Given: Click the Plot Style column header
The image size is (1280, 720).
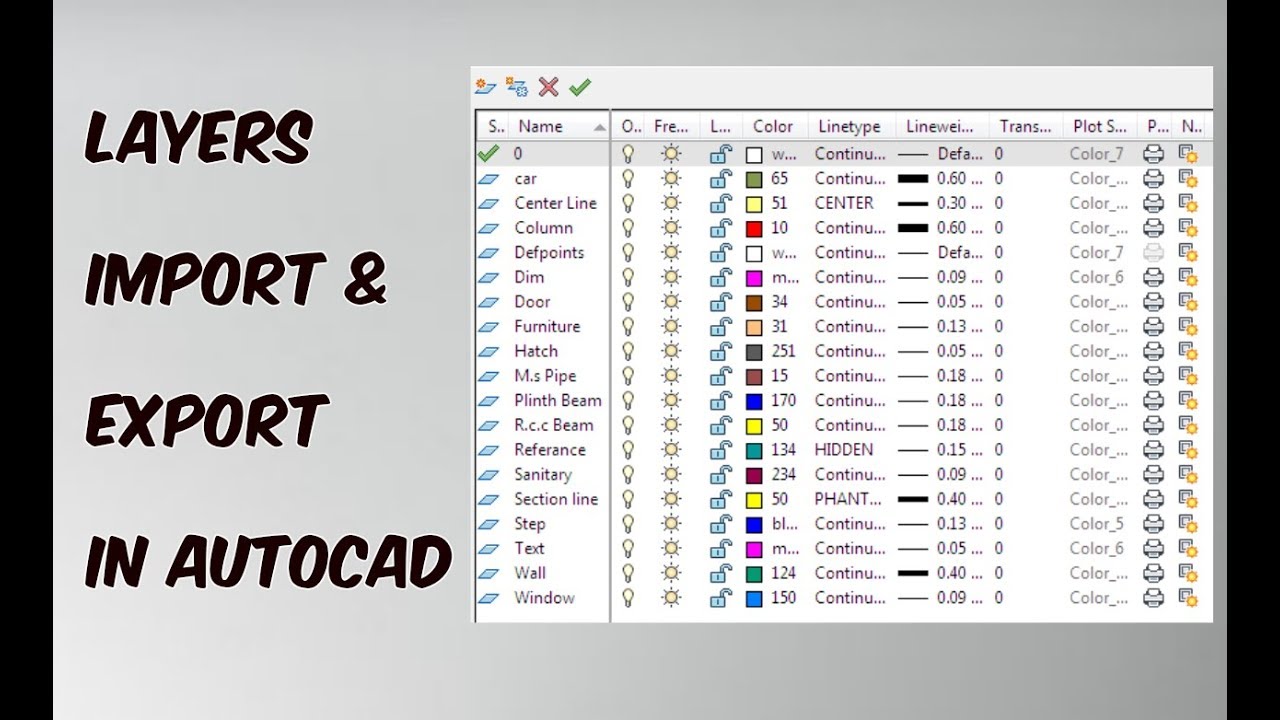Looking at the screenshot, I should 1100,126.
